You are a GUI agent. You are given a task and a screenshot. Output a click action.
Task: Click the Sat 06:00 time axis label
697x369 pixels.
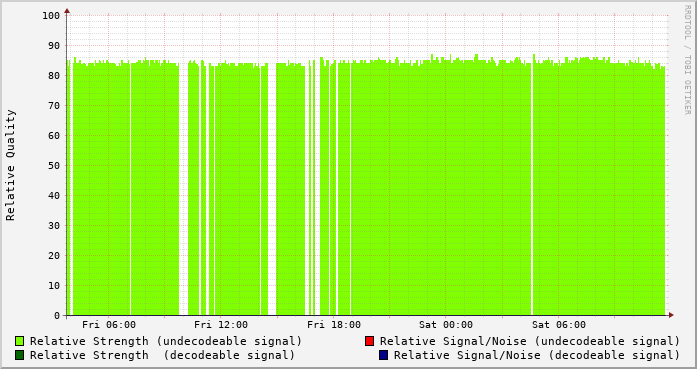[559, 325]
